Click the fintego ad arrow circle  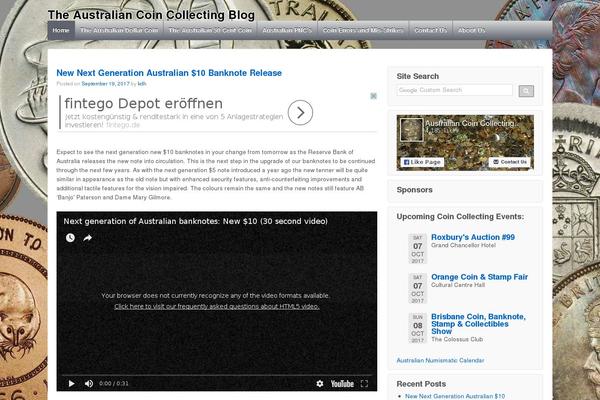pos(300,113)
